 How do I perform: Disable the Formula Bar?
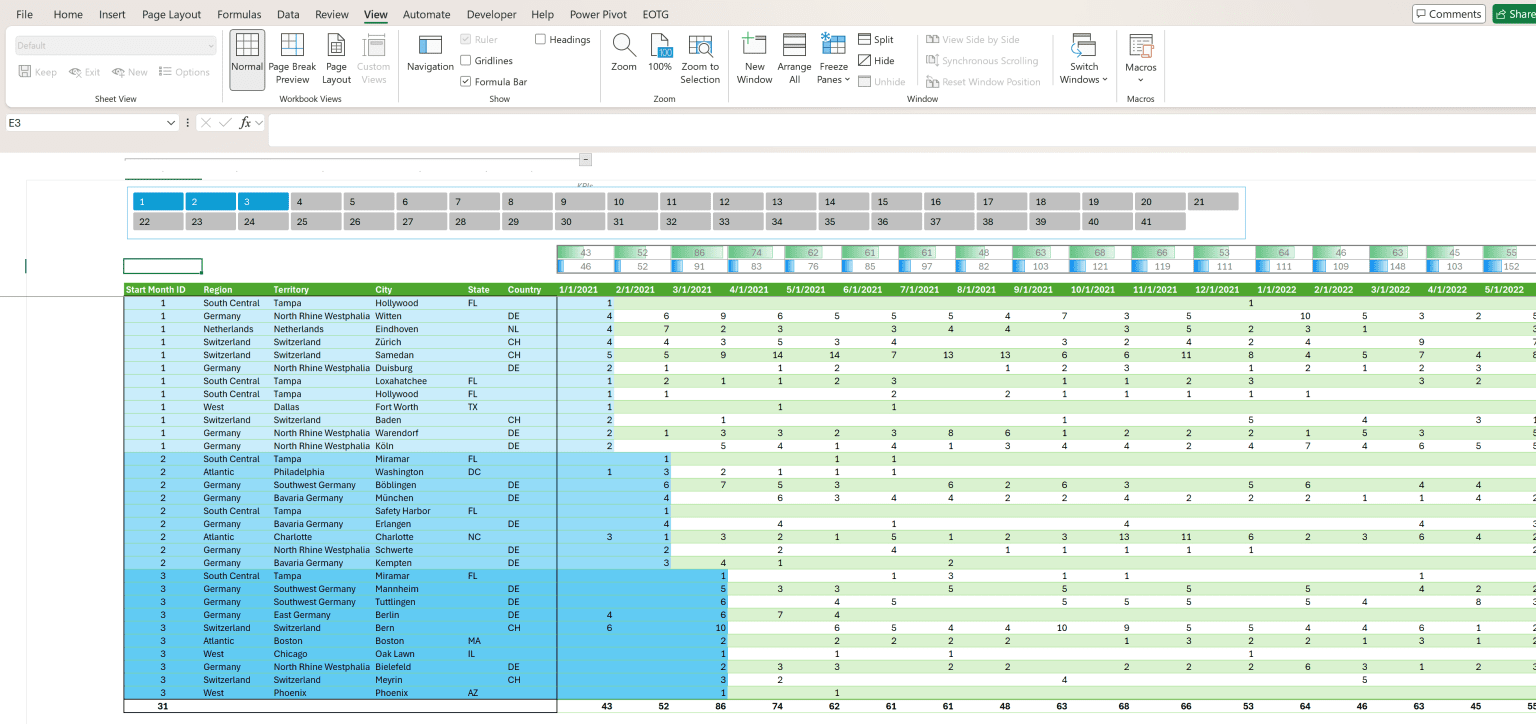point(466,81)
